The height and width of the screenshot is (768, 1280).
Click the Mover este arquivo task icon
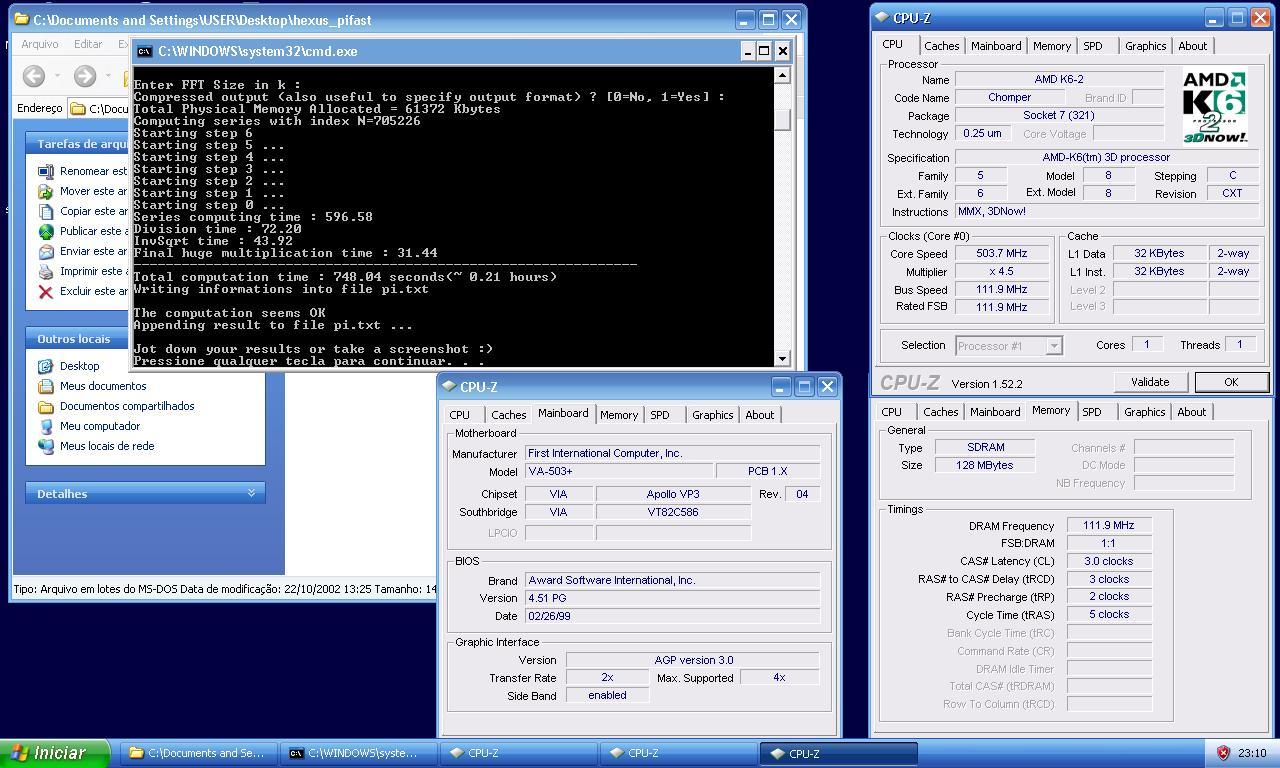click(45, 191)
